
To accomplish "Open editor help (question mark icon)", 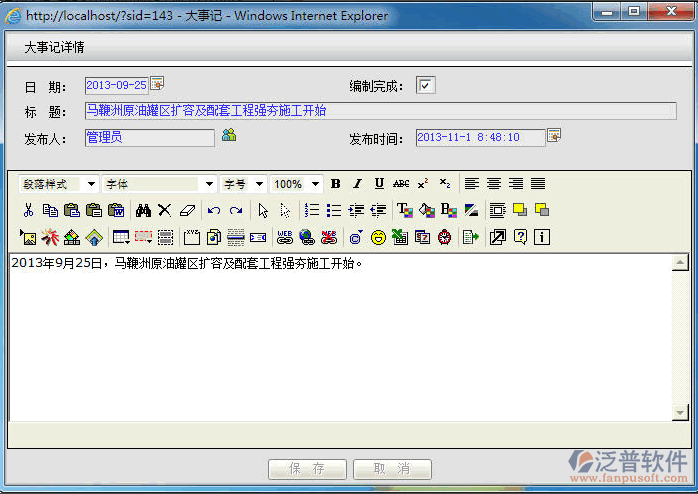I will tap(520, 237).
